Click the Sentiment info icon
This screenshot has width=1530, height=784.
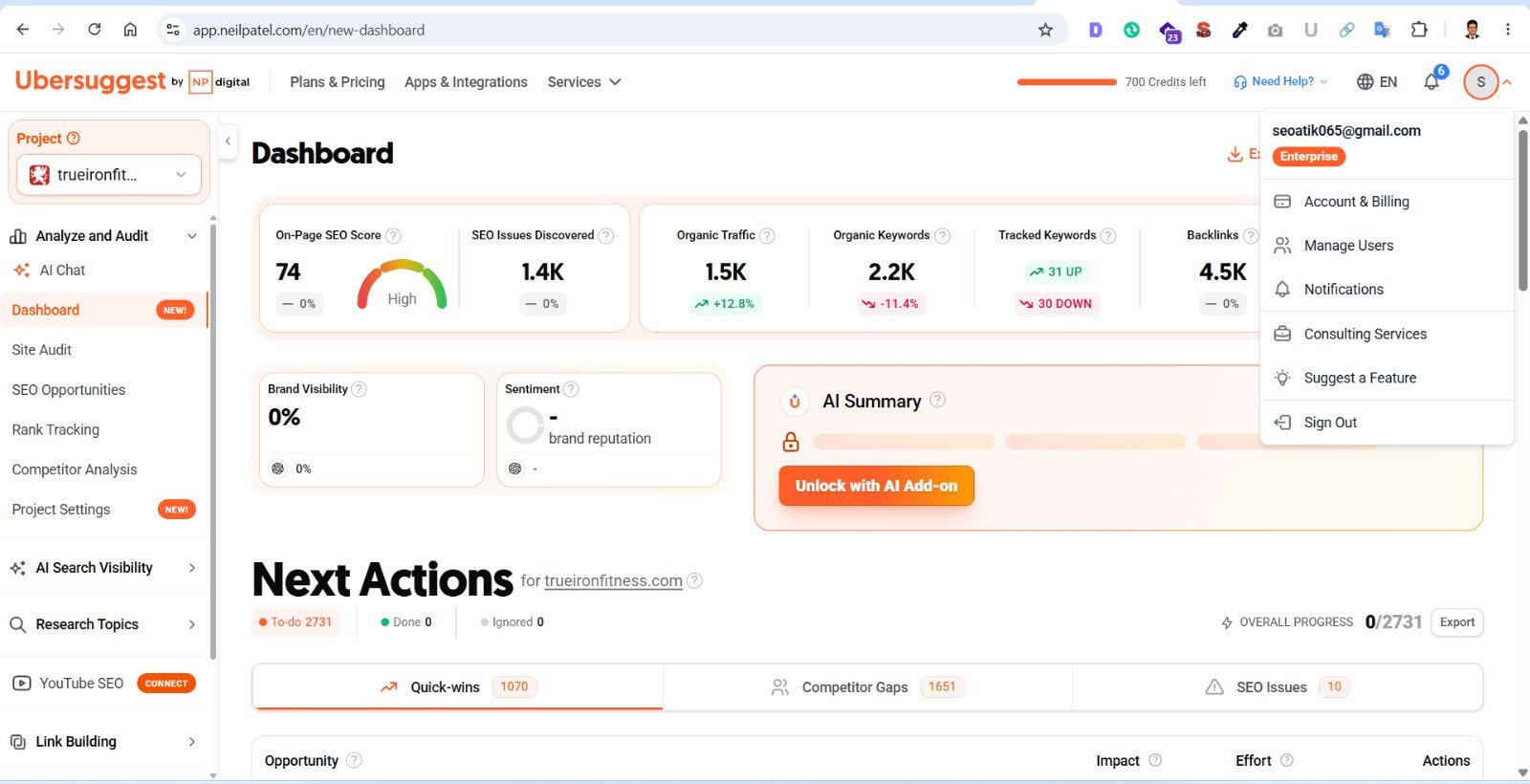(571, 389)
